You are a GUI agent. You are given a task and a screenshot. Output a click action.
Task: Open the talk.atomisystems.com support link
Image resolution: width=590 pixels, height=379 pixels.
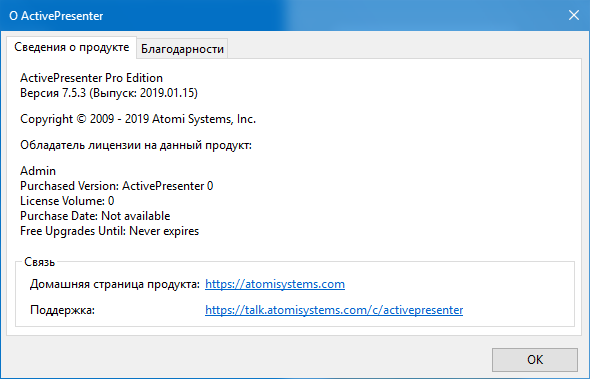[x=334, y=310]
